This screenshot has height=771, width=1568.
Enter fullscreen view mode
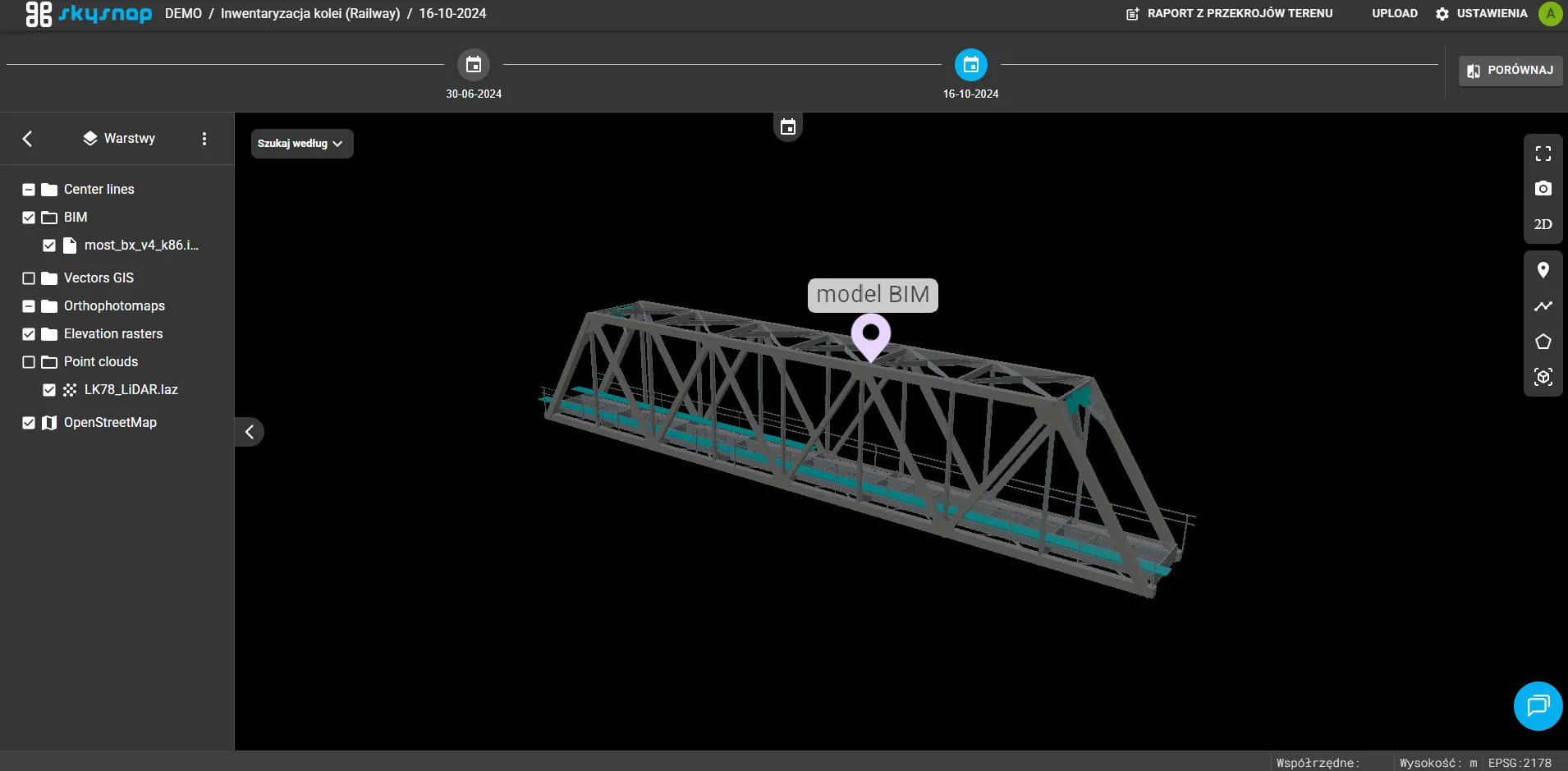click(1544, 154)
